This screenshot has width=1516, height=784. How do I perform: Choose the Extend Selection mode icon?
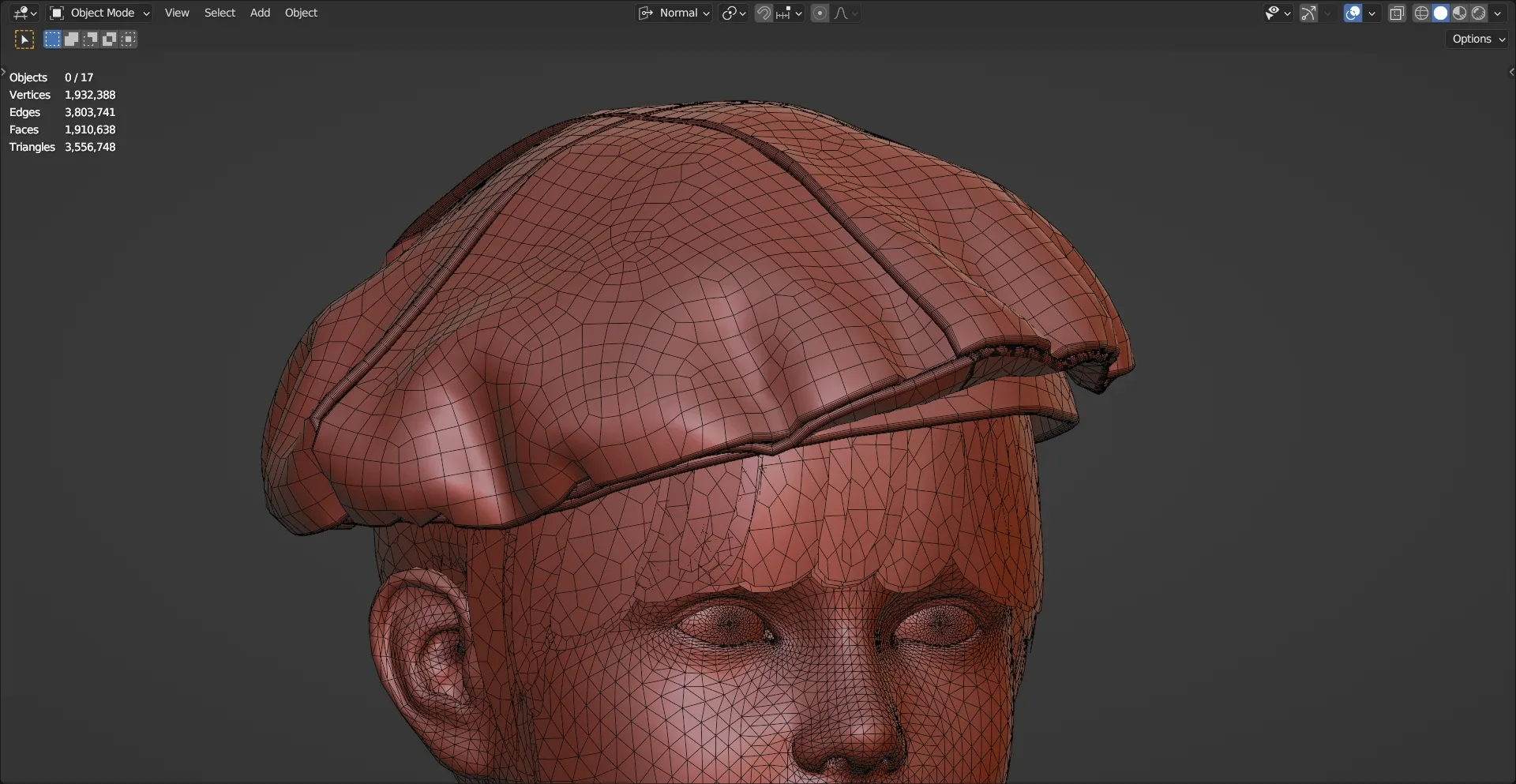71,39
